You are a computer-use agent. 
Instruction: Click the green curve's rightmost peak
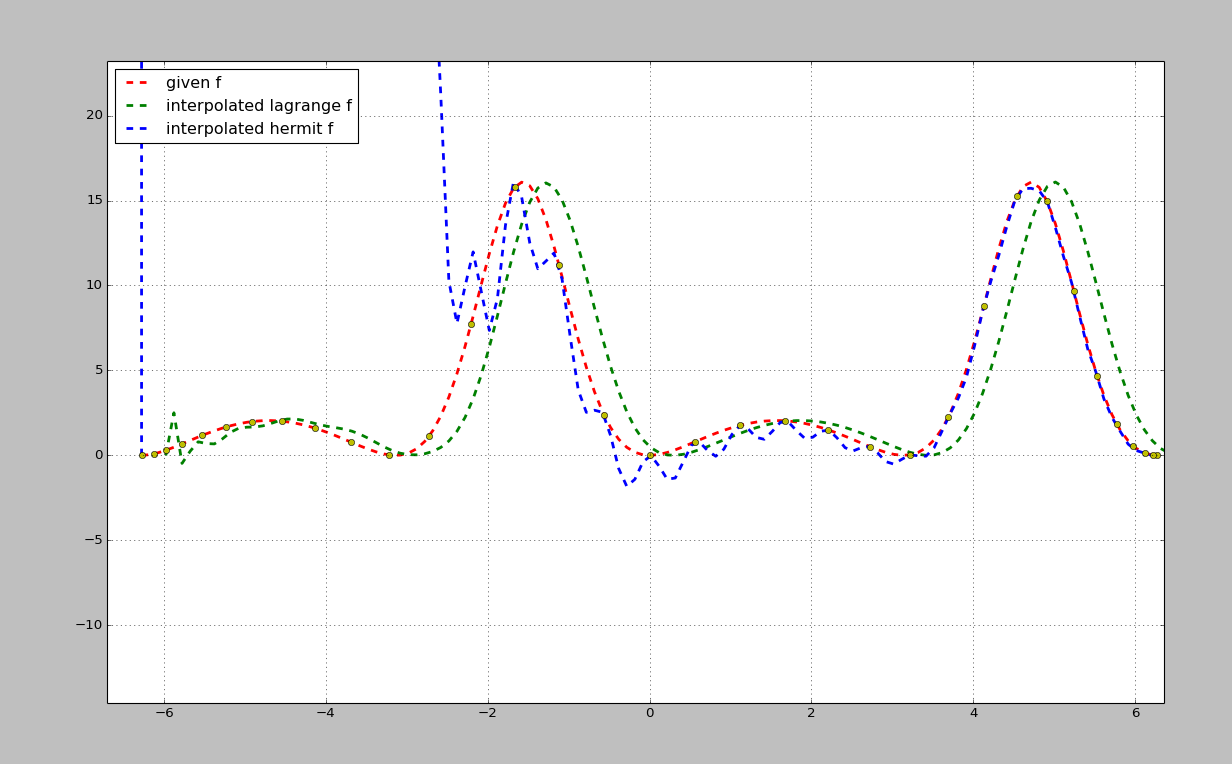pyautogui.click(x=1055, y=180)
